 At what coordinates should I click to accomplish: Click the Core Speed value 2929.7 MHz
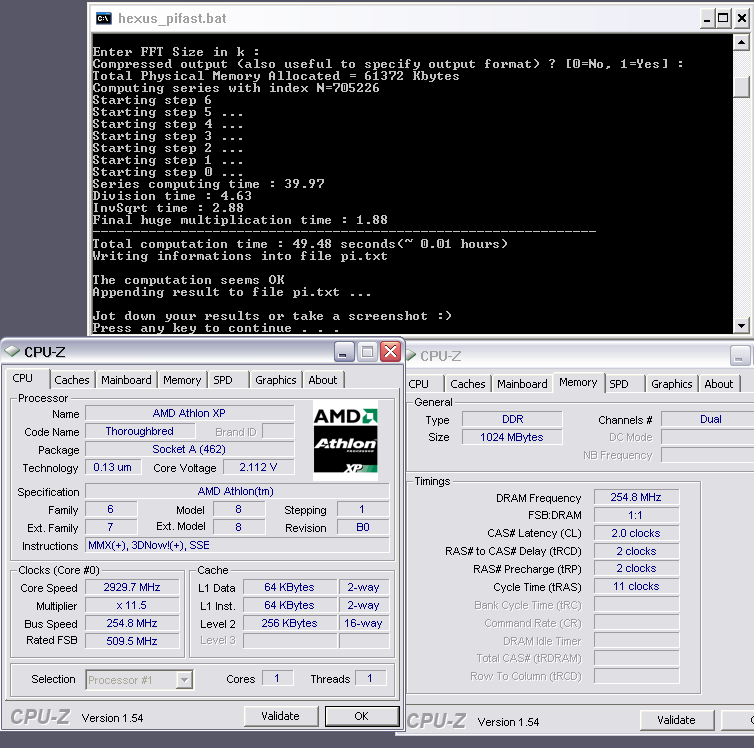click(x=132, y=587)
